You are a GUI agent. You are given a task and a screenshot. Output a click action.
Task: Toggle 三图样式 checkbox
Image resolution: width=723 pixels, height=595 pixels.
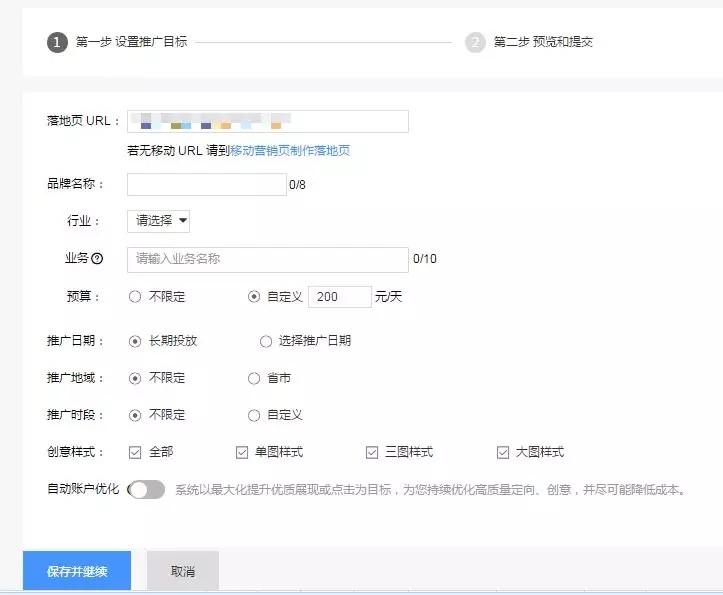click(372, 452)
